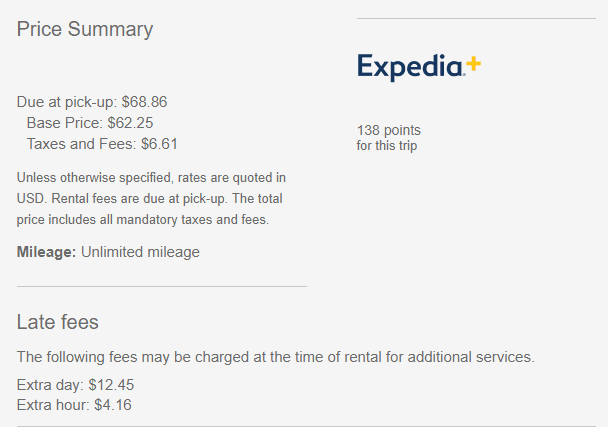Click the Late fees heading

(57, 322)
